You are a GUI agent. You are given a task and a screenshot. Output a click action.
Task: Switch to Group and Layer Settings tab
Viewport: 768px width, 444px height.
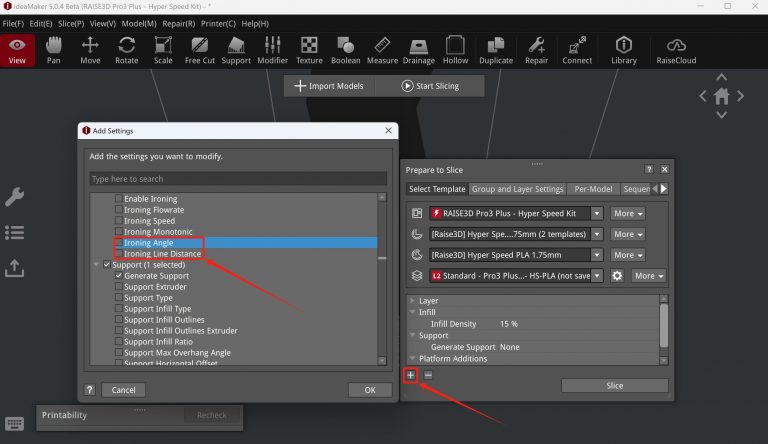tap(517, 189)
